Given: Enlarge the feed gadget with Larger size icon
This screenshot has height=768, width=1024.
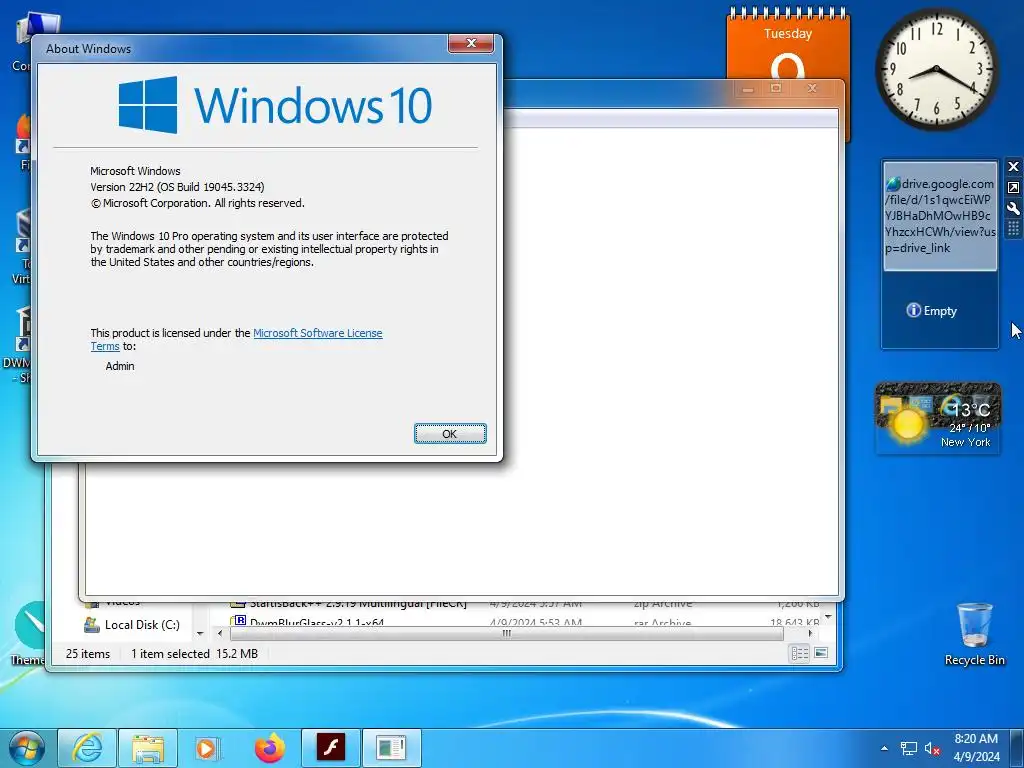Looking at the screenshot, I should (x=1013, y=187).
